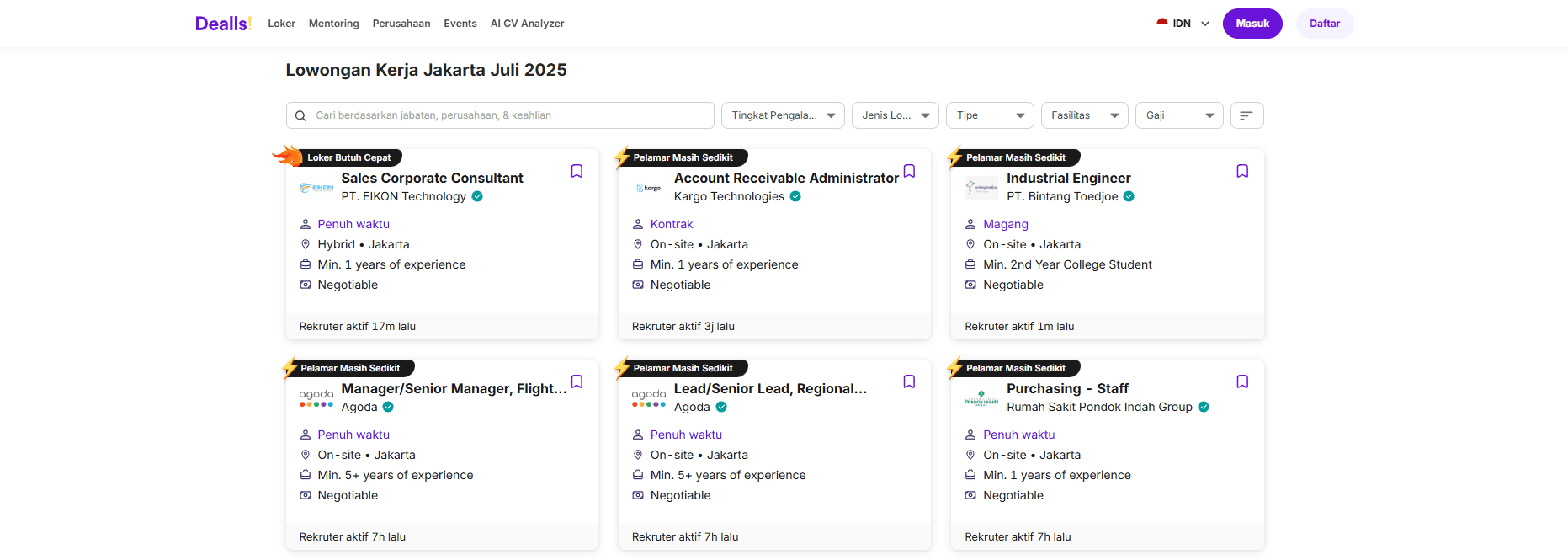The height and width of the screenshot is (560, 1568).
Task: Bookmark the Account Receivable Administrator job
Action: (x=909, y=171)
